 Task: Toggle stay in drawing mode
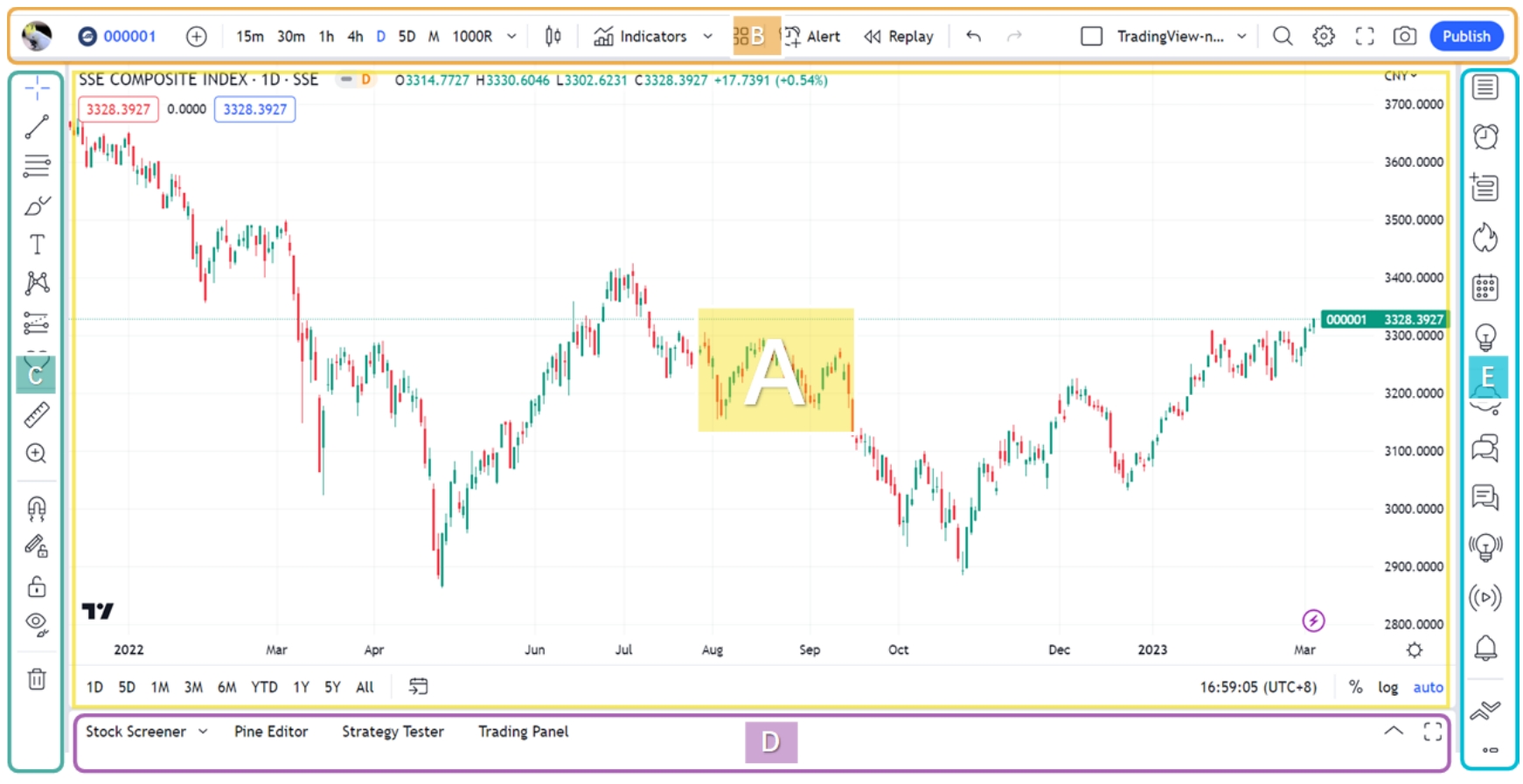click(x=36, y=546)
